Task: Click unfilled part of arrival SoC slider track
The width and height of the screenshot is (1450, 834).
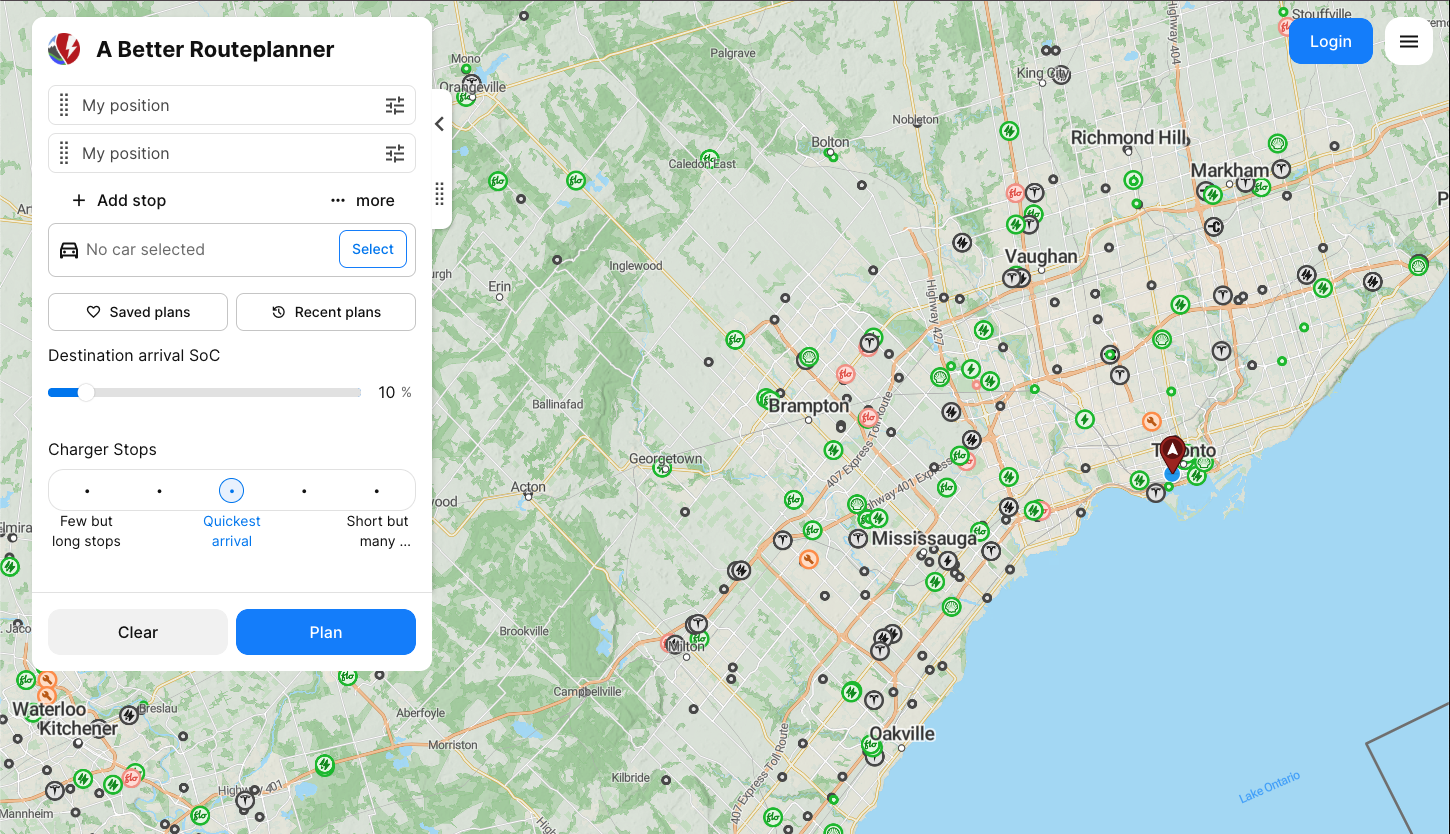Action: (x=228, y=393)
